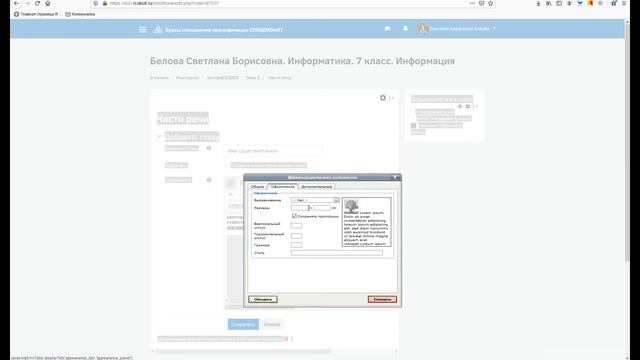
Task: Open page actions three-dots in address bar
Action: (472, 3)
